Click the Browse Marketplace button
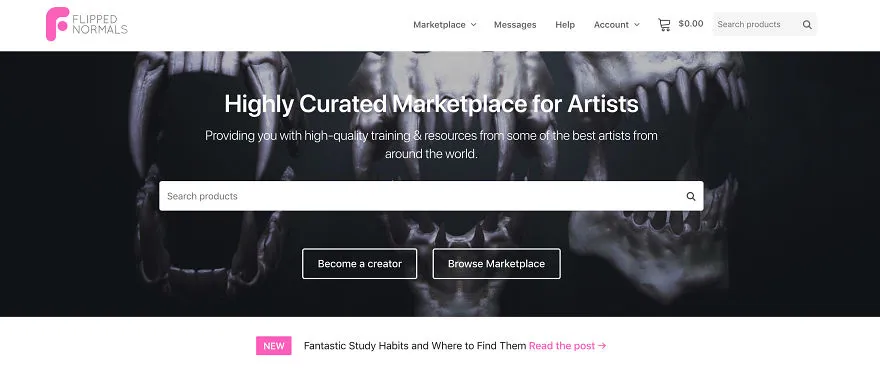This screenshot has width=880, height=390. tap(496, 264)
